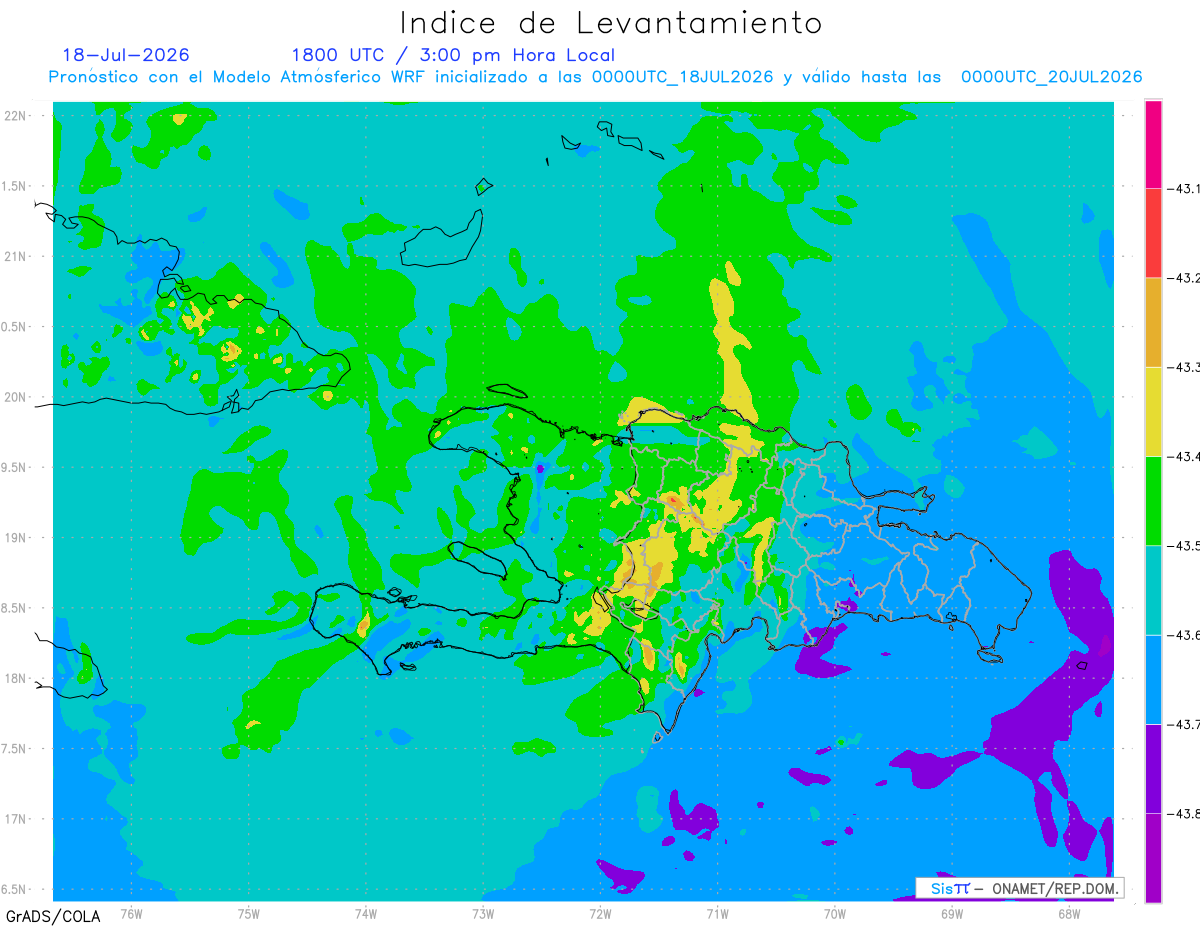Click the 74W longitude label
1200x927 pixels.
click(x=365, y=913)
